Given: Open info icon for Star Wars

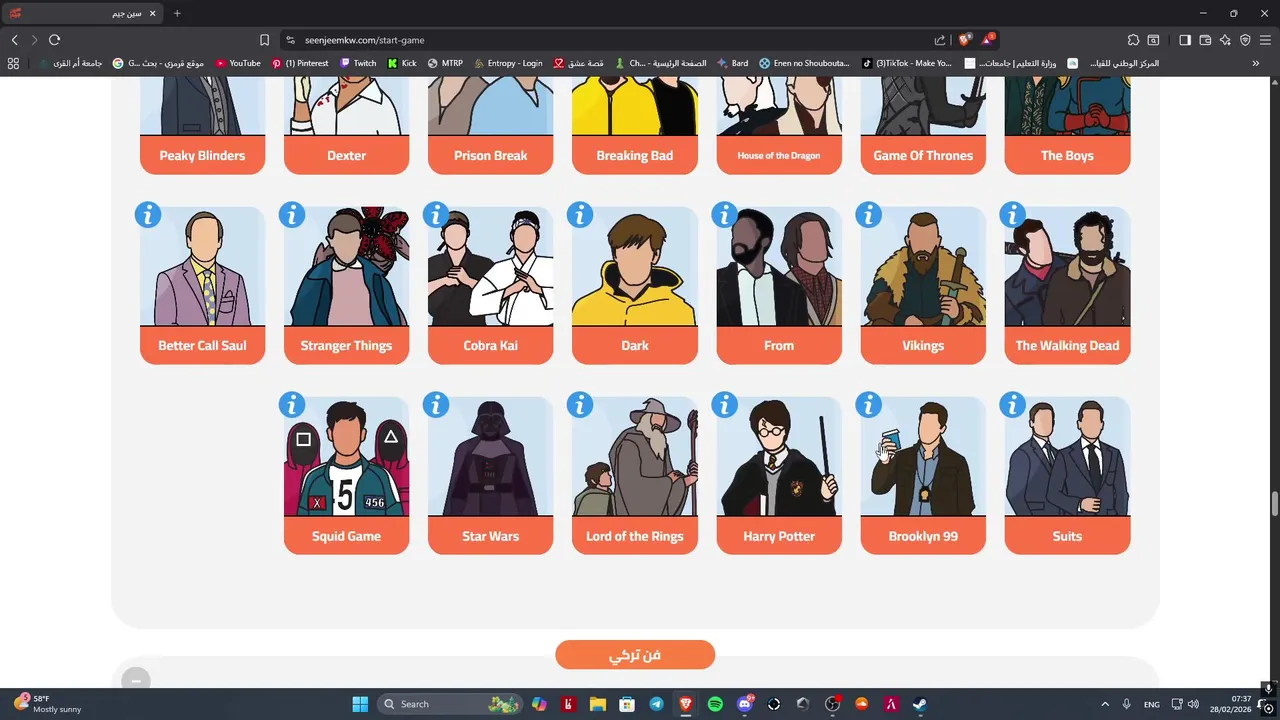Looking at the screenshot, I should [435, 405].
